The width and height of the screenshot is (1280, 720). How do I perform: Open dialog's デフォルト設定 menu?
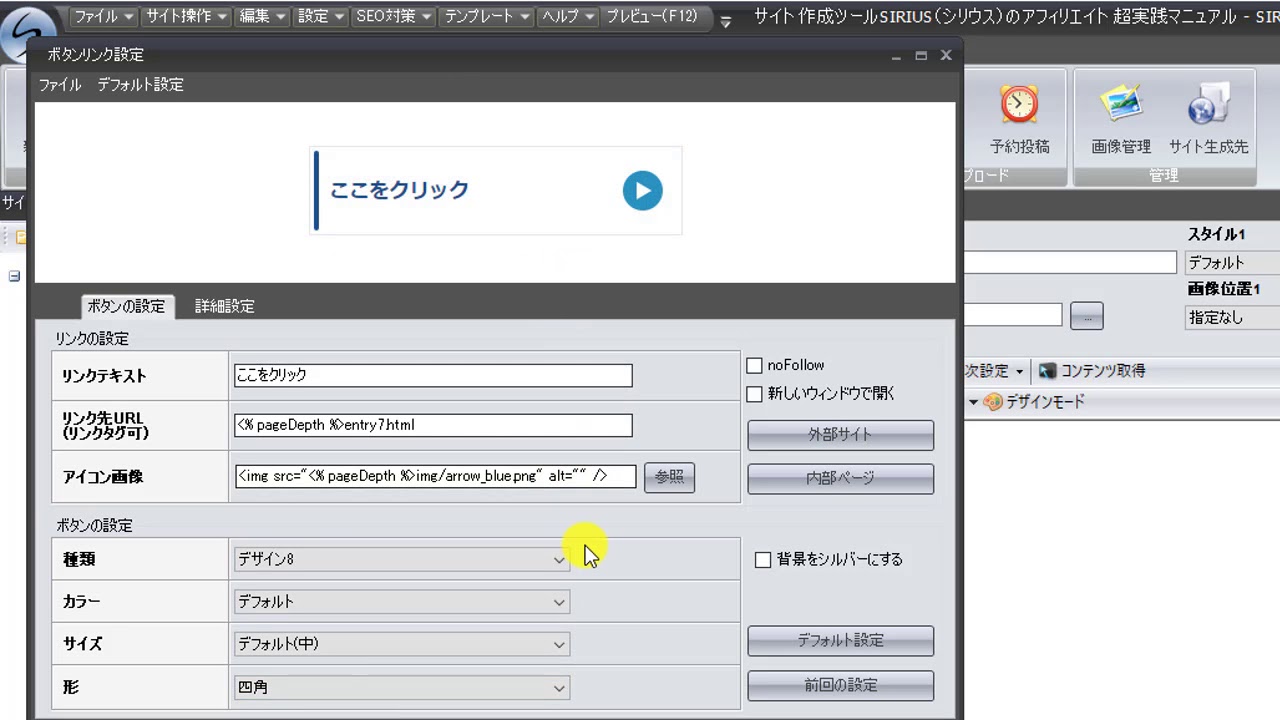point(140,85)
